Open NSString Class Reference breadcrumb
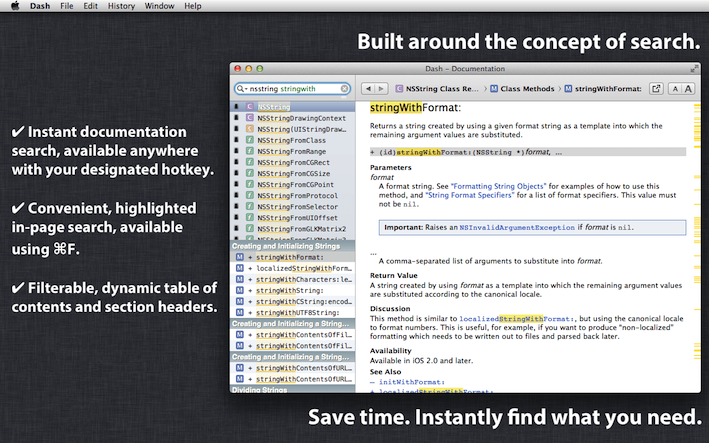Viewport: 709px width, 443px height. coord(437,89)
